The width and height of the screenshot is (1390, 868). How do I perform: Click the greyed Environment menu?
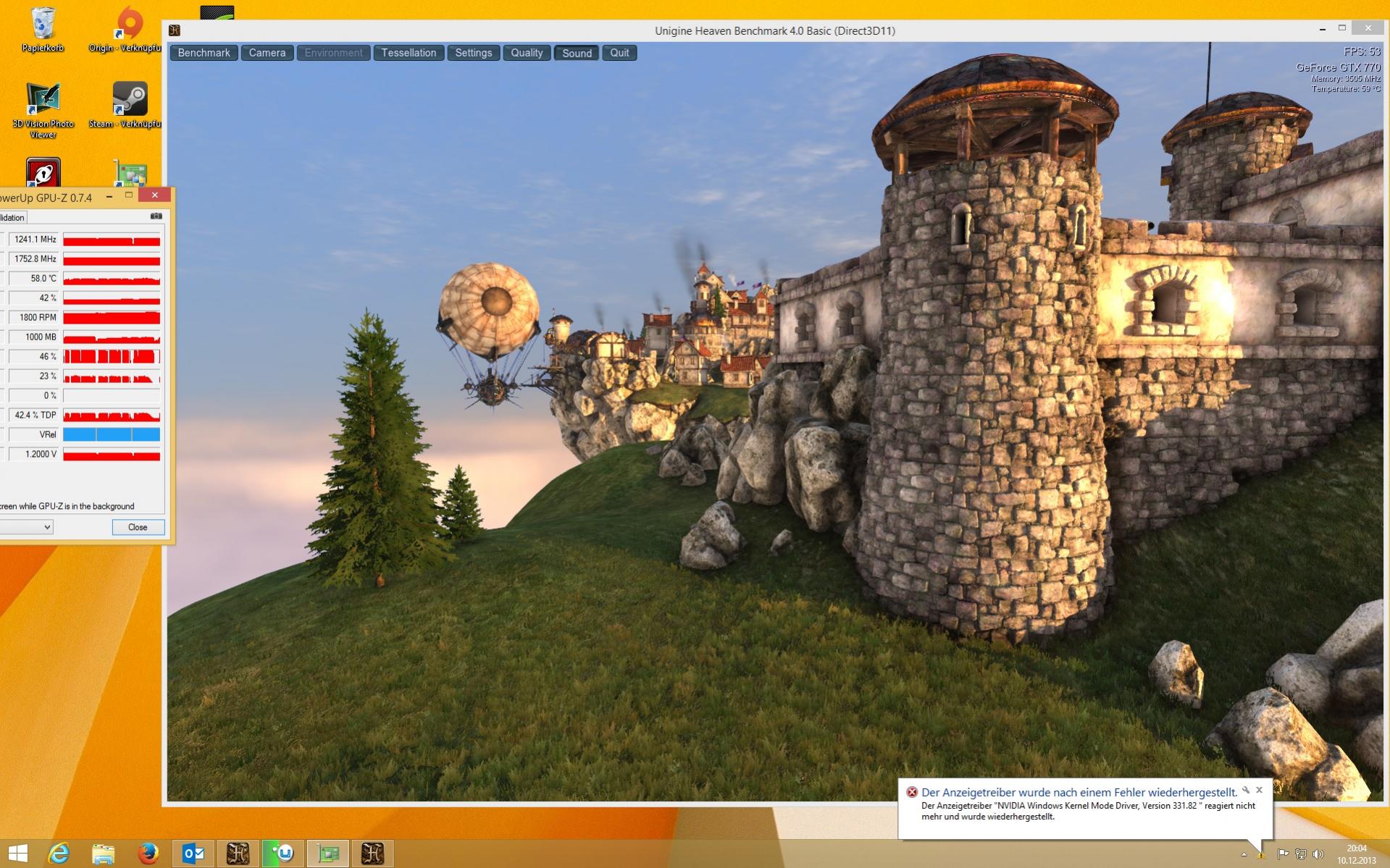pyautogui.click(x=333, y=53)
